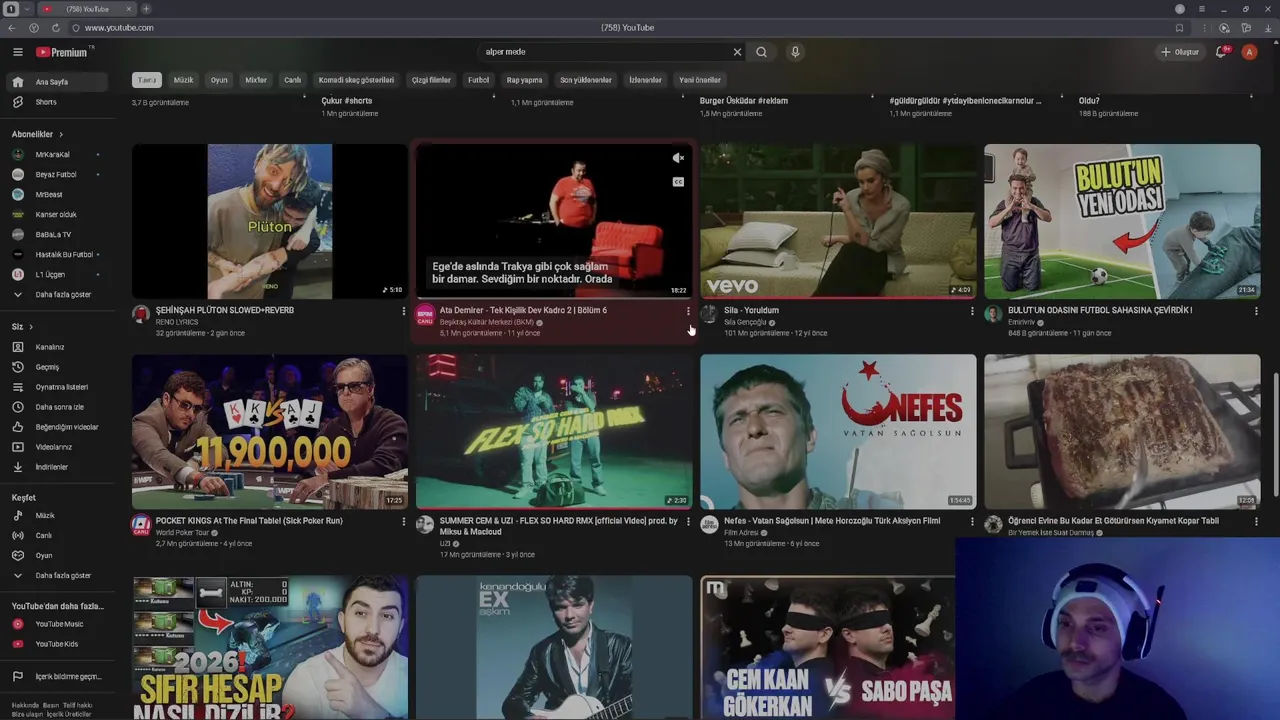Open Oyun under Keşfet
The height and width of the screenshot is (720, 1280).
(x=57, y=556)
